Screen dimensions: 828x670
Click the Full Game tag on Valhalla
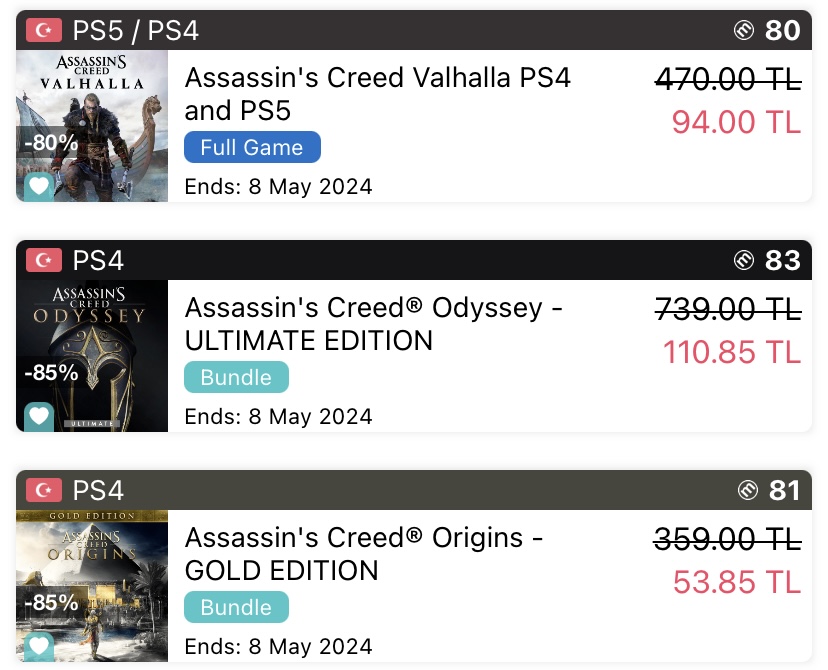[x=252, y=148]
